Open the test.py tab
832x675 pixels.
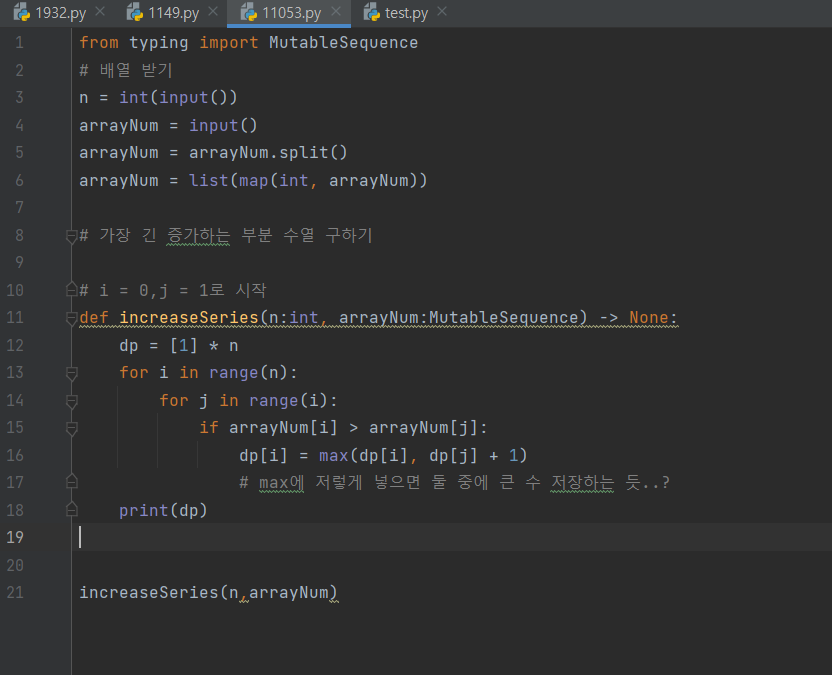(406, 13)
